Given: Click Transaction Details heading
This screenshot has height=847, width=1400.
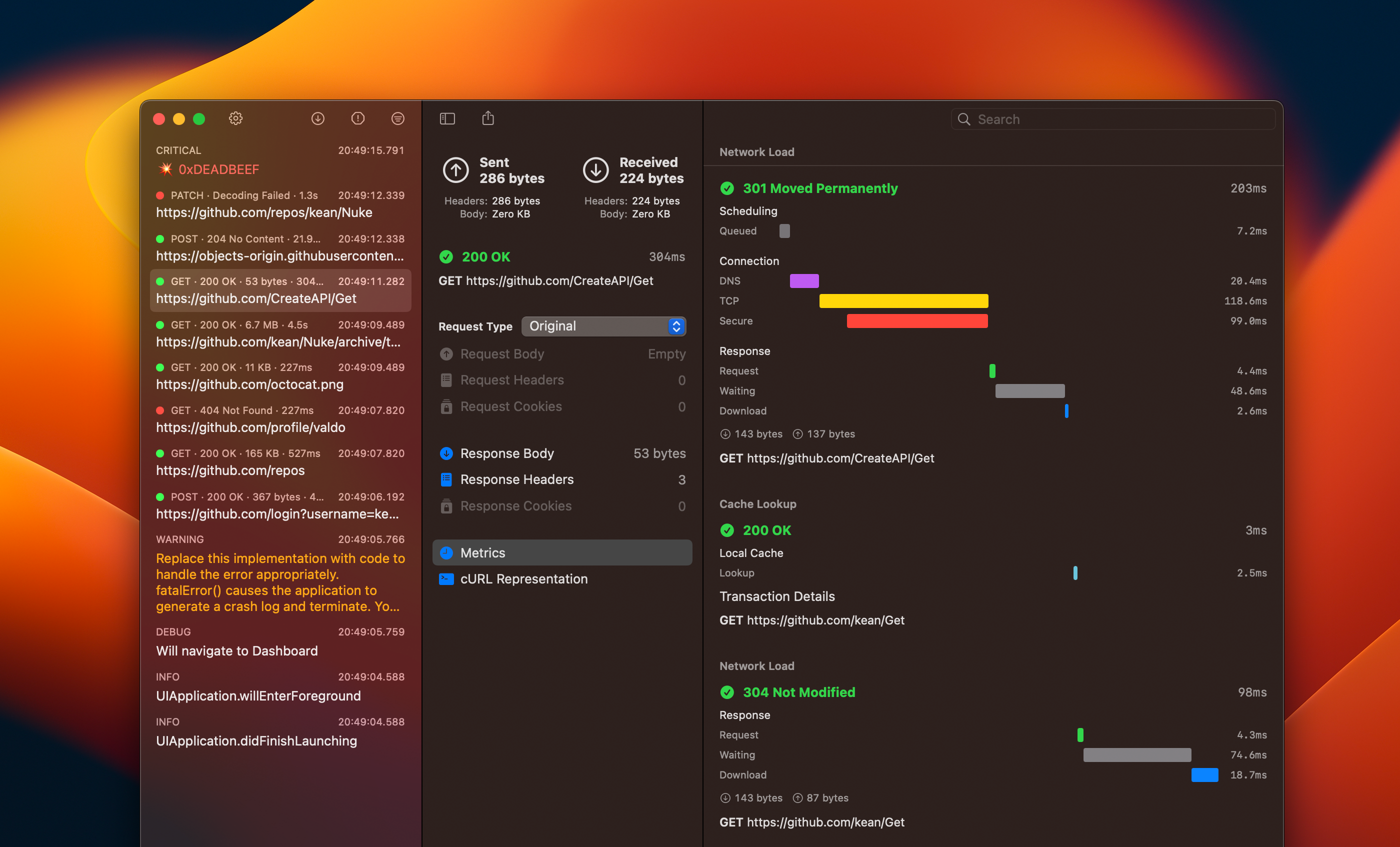Looking at the screenshot, I should (x=777, y=596).
